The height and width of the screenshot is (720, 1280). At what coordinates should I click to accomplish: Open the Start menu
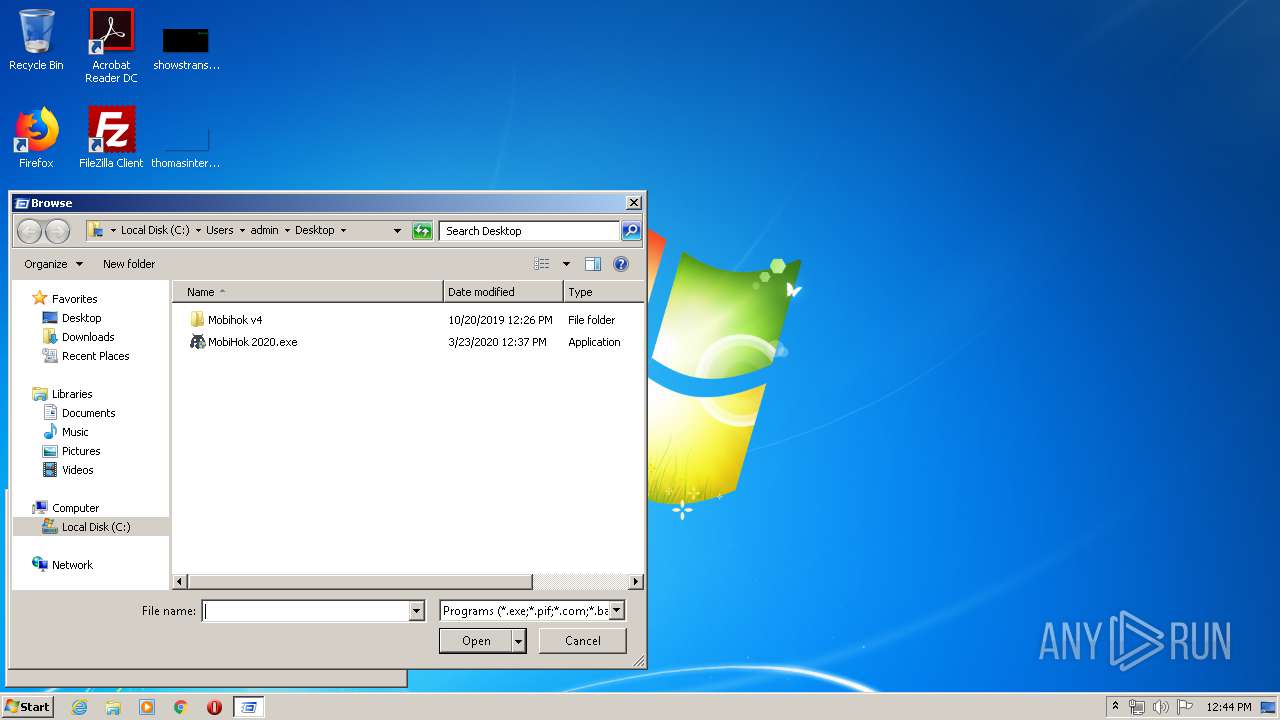coord(27,706)
